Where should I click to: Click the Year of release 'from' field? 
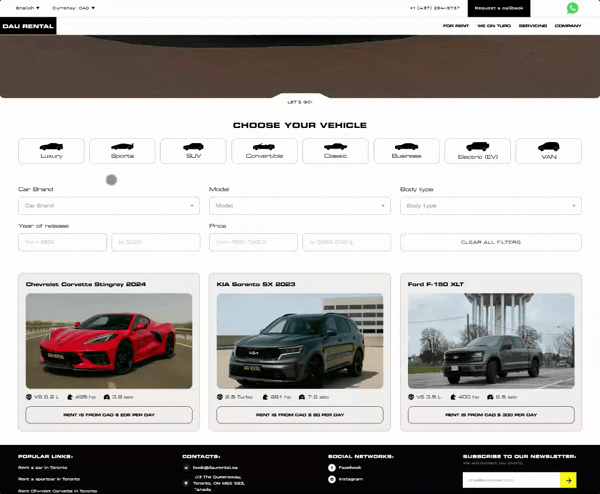coord(62,242)
